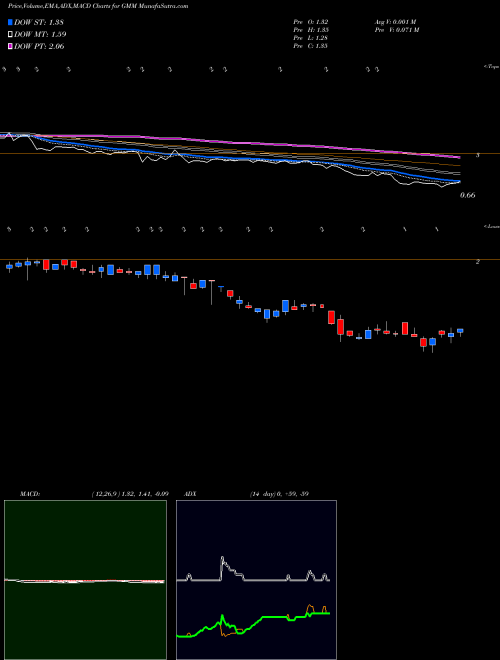
Task: Click the 'MACD:' panel heading
Action: 30,494
